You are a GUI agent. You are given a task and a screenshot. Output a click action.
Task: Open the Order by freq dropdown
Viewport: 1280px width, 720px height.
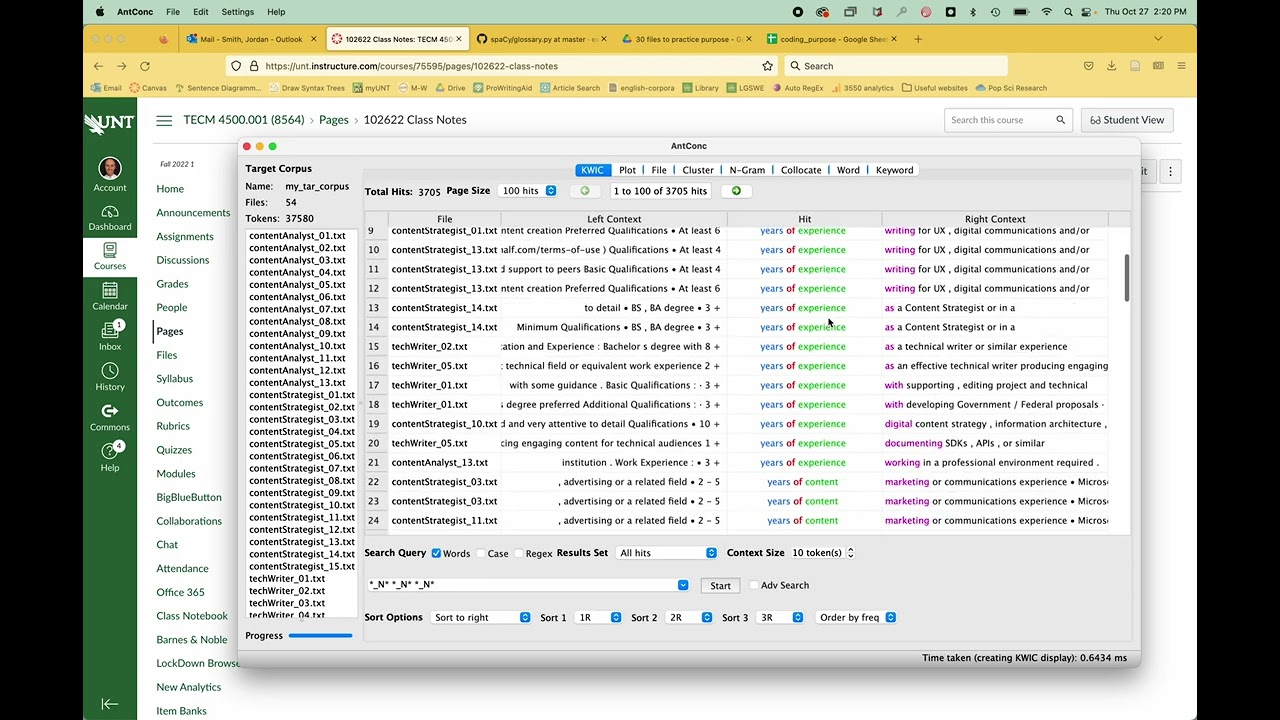[856, 618]
